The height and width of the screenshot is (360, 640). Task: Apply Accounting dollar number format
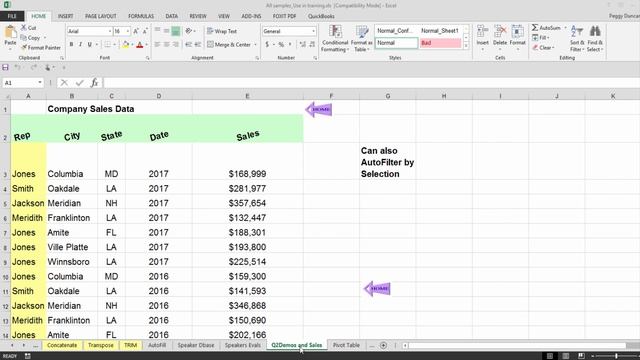267,44
